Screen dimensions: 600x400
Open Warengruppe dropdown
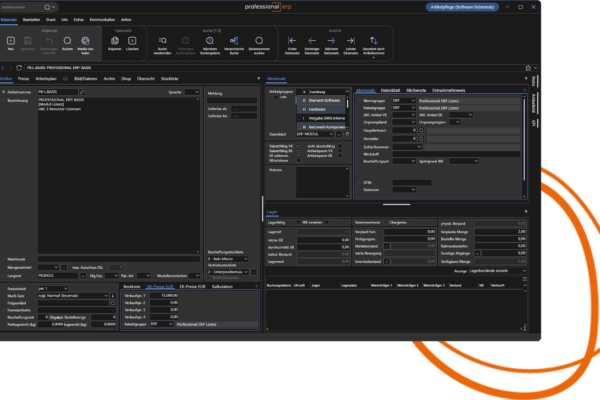tap(404, 101)
